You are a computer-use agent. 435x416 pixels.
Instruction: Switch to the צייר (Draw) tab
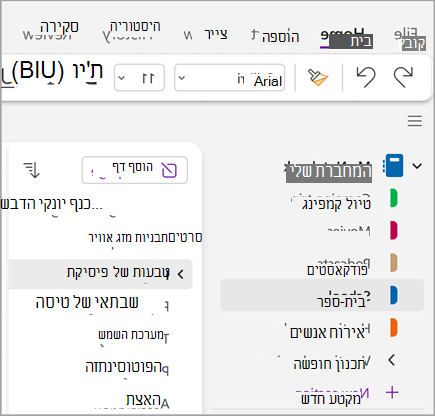coord(216,34)
